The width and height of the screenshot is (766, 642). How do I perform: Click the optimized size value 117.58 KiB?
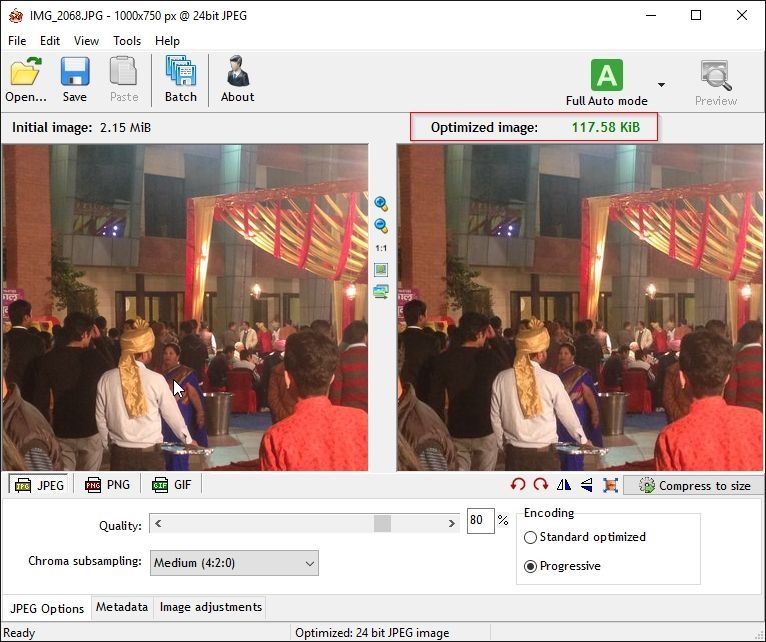(606, 128)
